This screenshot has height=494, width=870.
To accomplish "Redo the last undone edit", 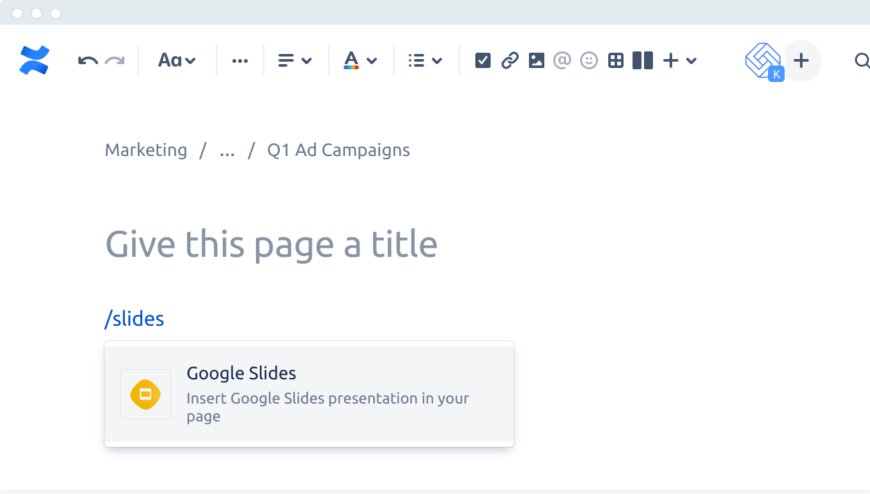I will click(x=115, y=61).
